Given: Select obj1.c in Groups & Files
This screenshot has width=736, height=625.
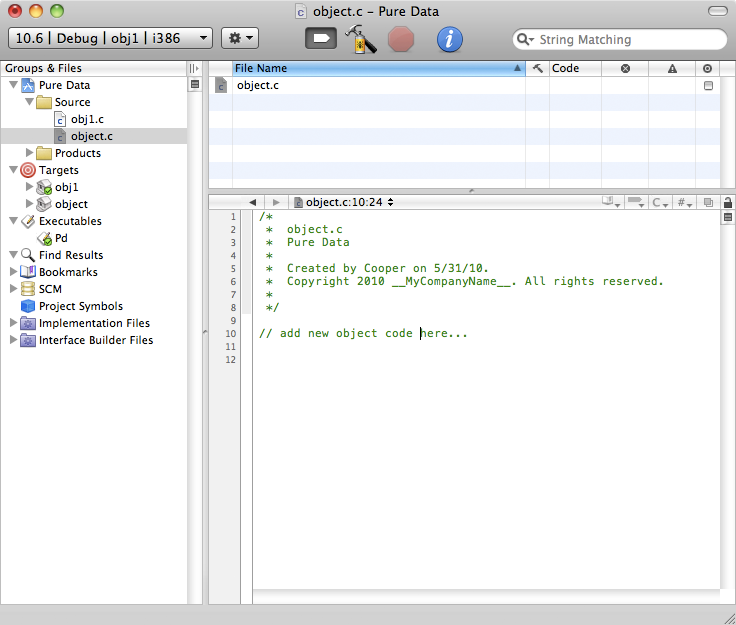Looking at the screenshot, I should pos(87,119).
